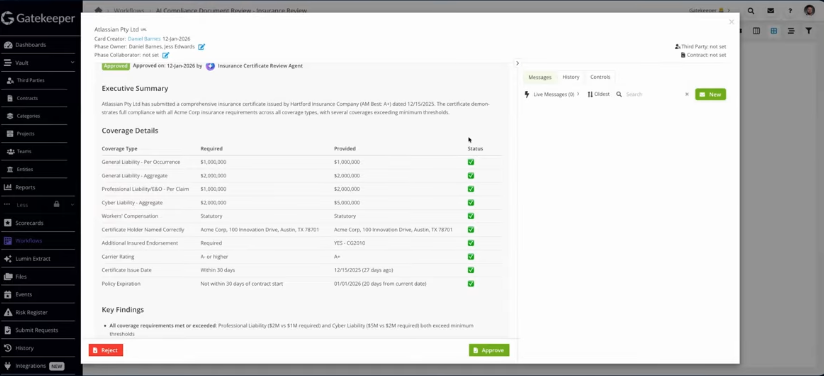This screenshot has width=824, height=376.
Task: Click the Third Party: not set label
Action: click(x=701, y=47)
